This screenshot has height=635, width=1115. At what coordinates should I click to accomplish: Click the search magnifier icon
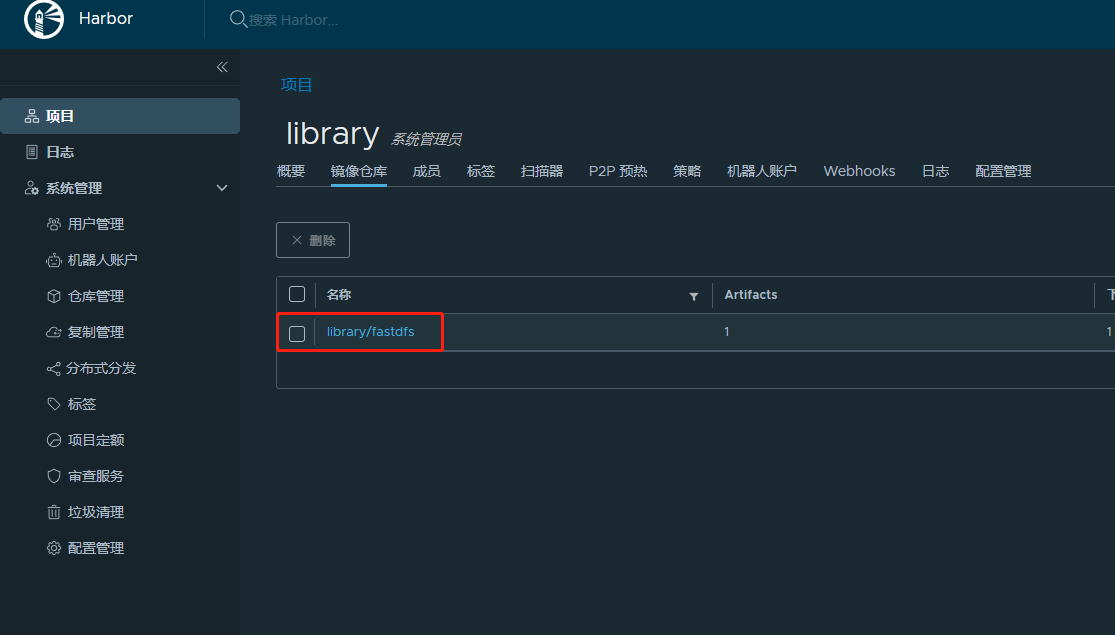pyautogui.click(x=238, y=19)
